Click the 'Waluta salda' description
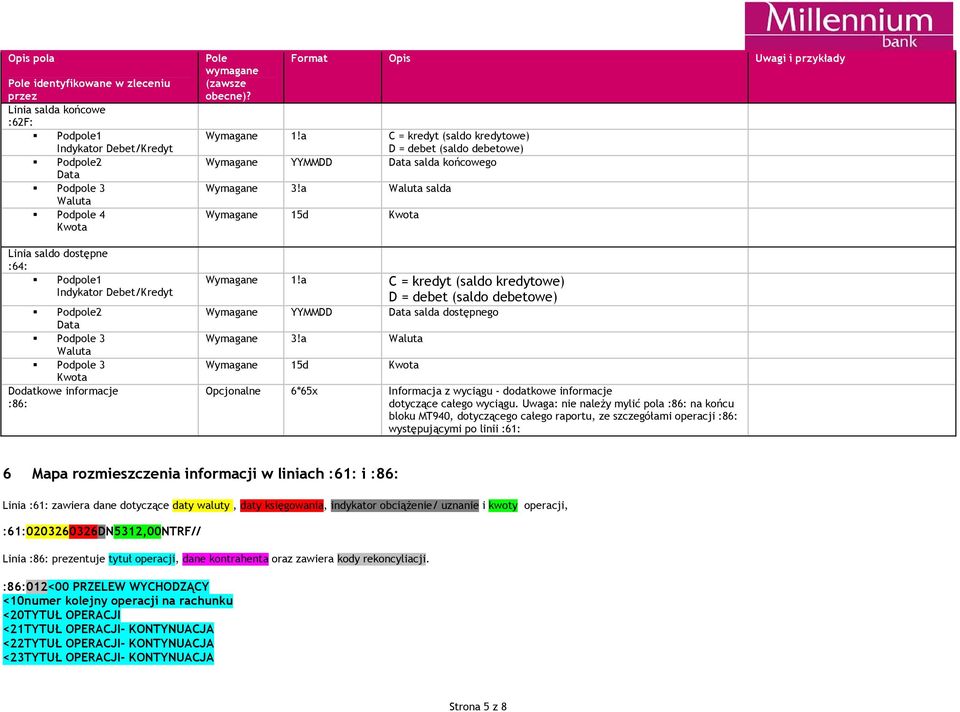Screen dimensions: 960x712 click(419, 189)
